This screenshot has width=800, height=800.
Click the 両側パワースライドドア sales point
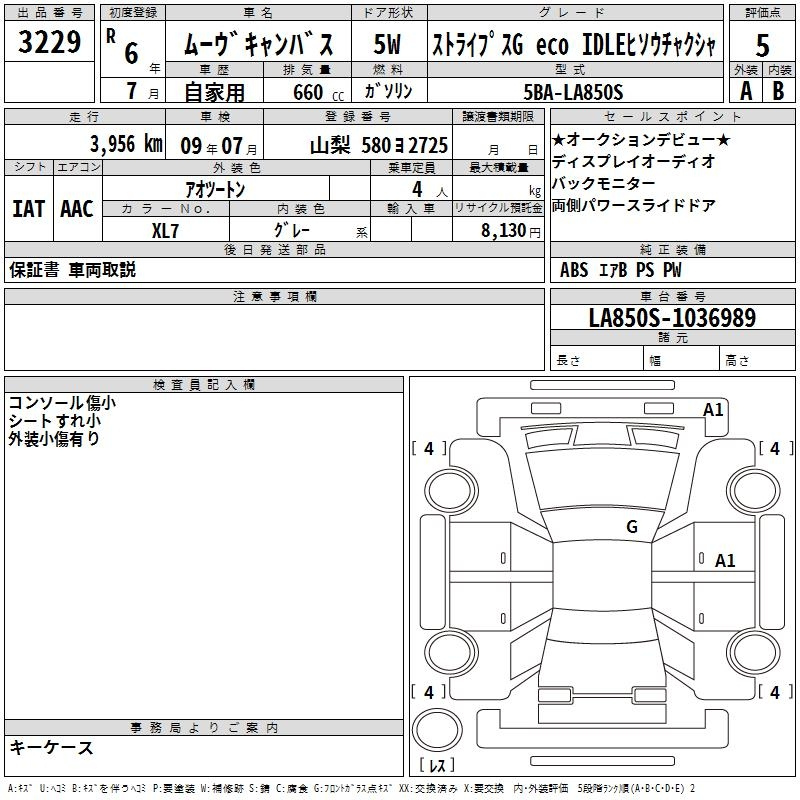tap(633, 206)
